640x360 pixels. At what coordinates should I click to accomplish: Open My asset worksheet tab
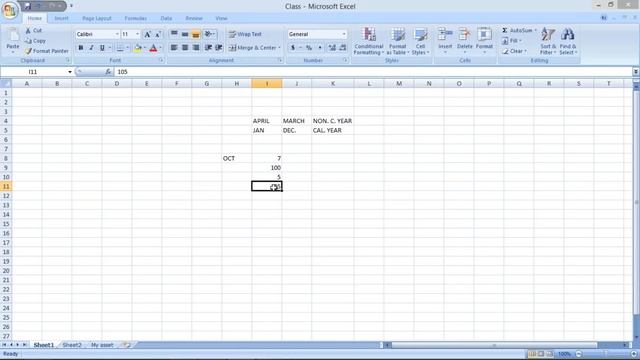point(102,345)
